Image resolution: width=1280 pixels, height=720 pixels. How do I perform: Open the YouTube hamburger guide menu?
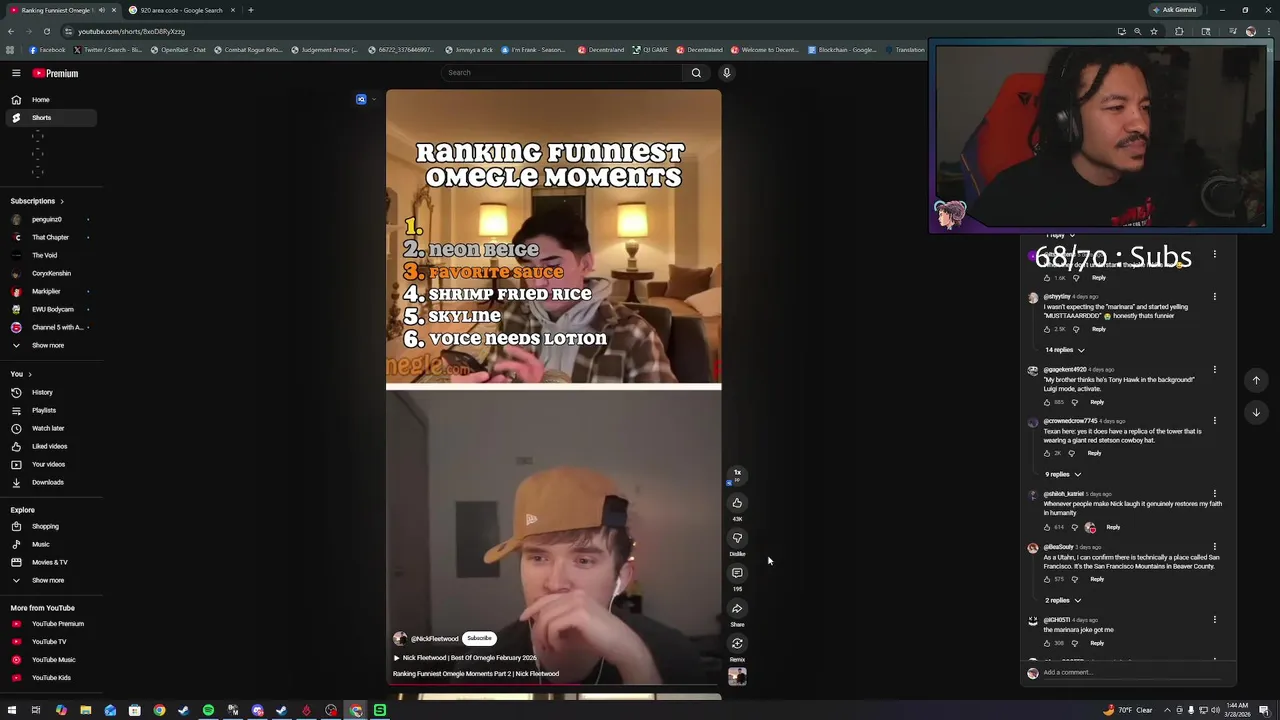pyautogui.click(x=16, y=73)
